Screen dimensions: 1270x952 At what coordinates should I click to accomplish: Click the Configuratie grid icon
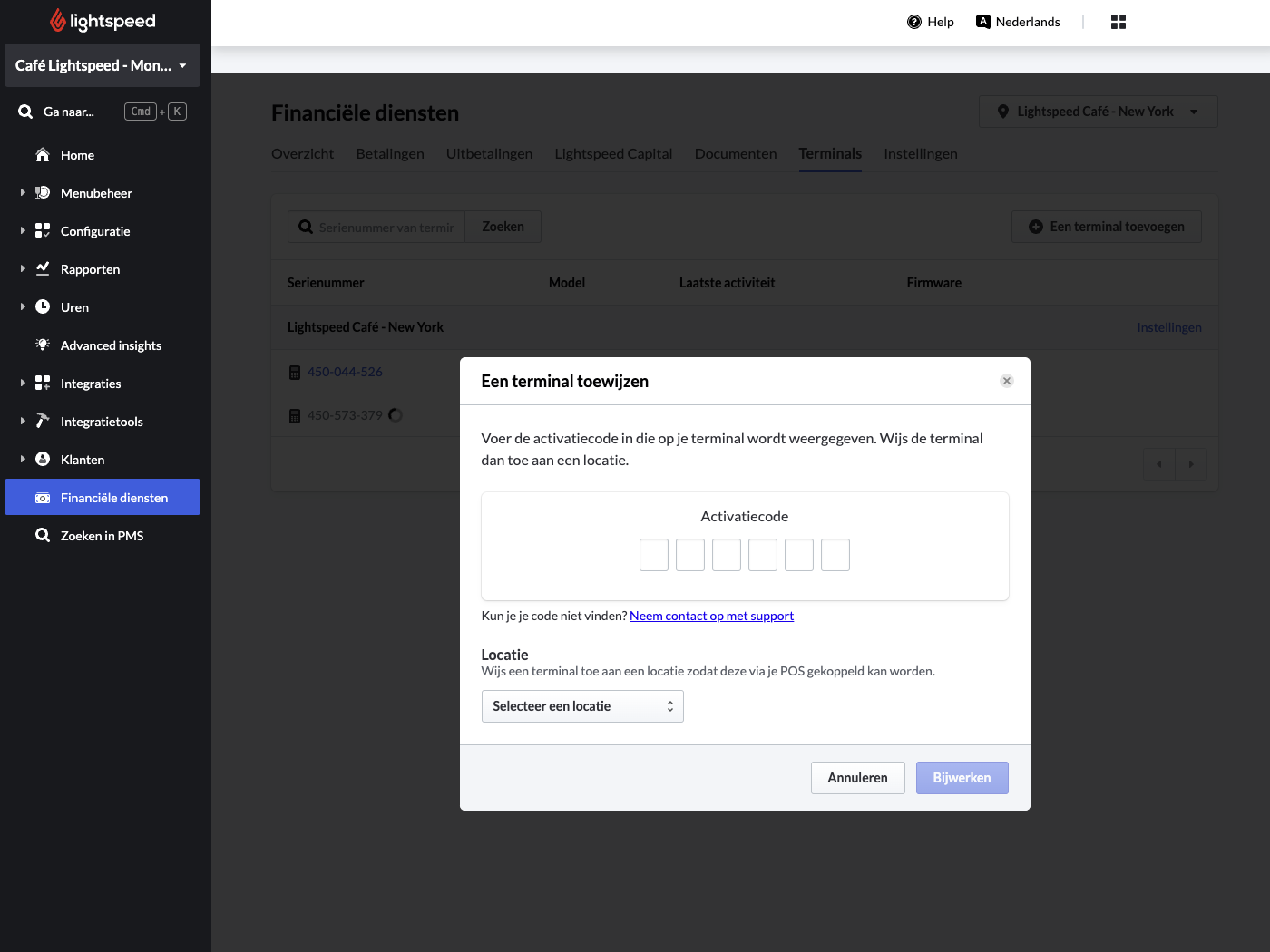pyautogui.click(x=43, y=231)
